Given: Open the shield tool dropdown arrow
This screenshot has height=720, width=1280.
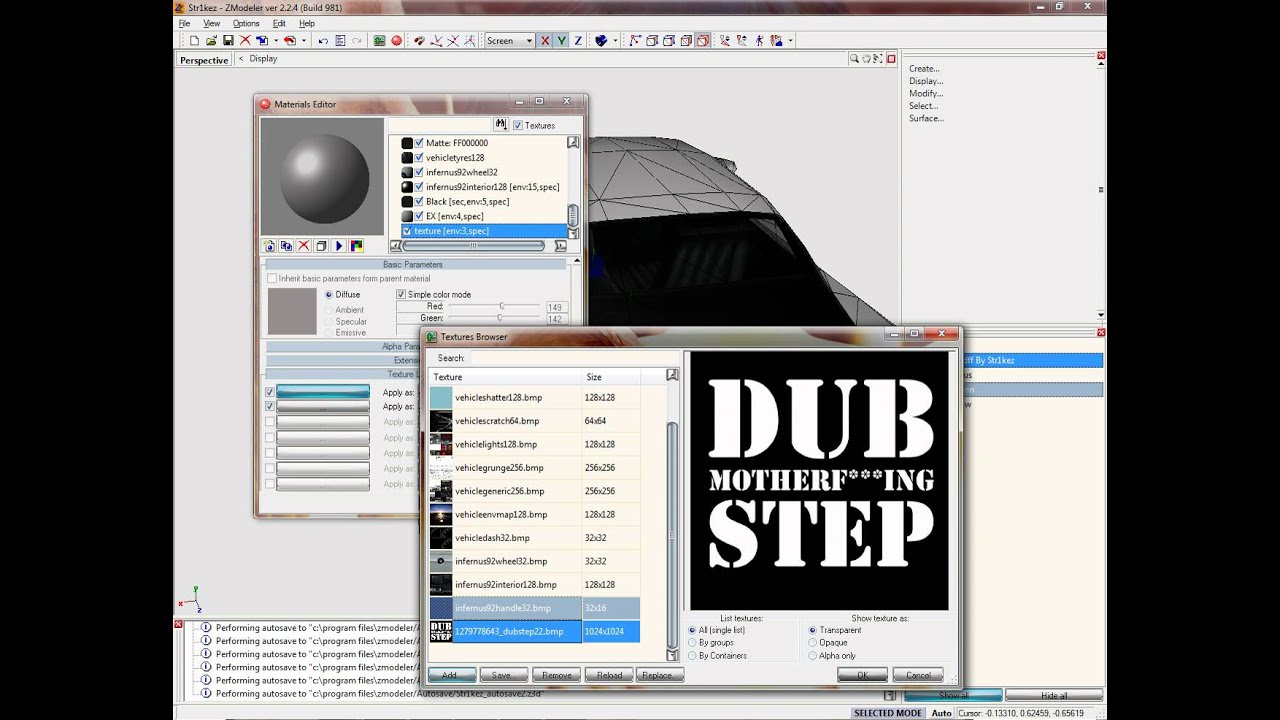Looking at the screenshot, I should pos(615,40).
